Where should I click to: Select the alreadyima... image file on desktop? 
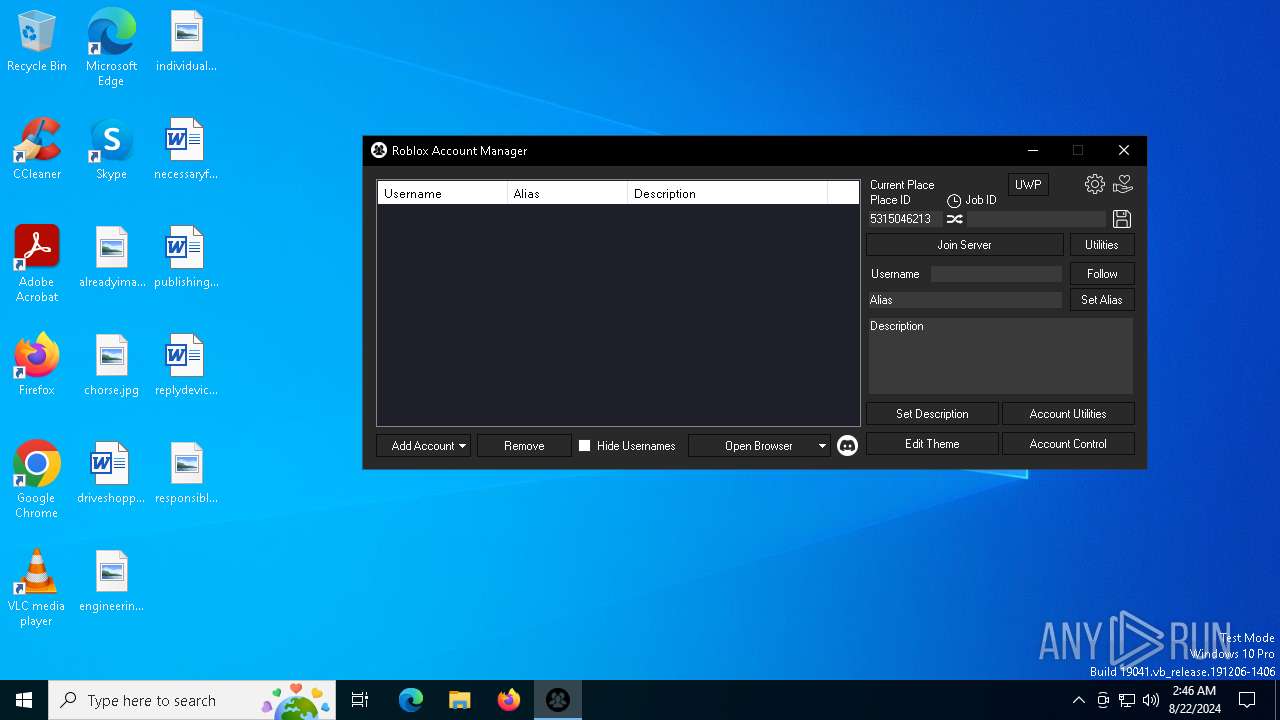[x=111, y=258]
